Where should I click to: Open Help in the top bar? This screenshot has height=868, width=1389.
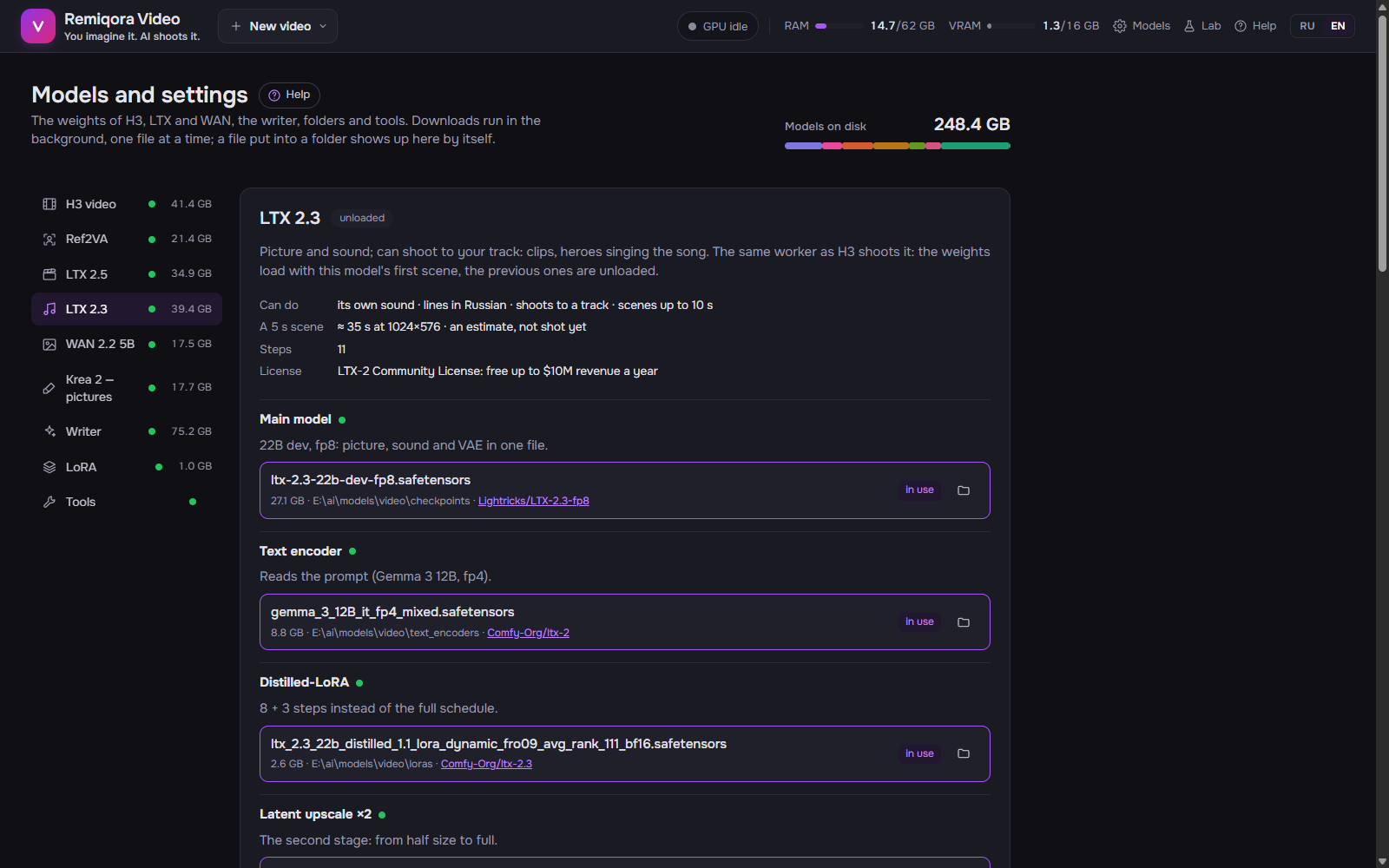[x=1255, y=26]
